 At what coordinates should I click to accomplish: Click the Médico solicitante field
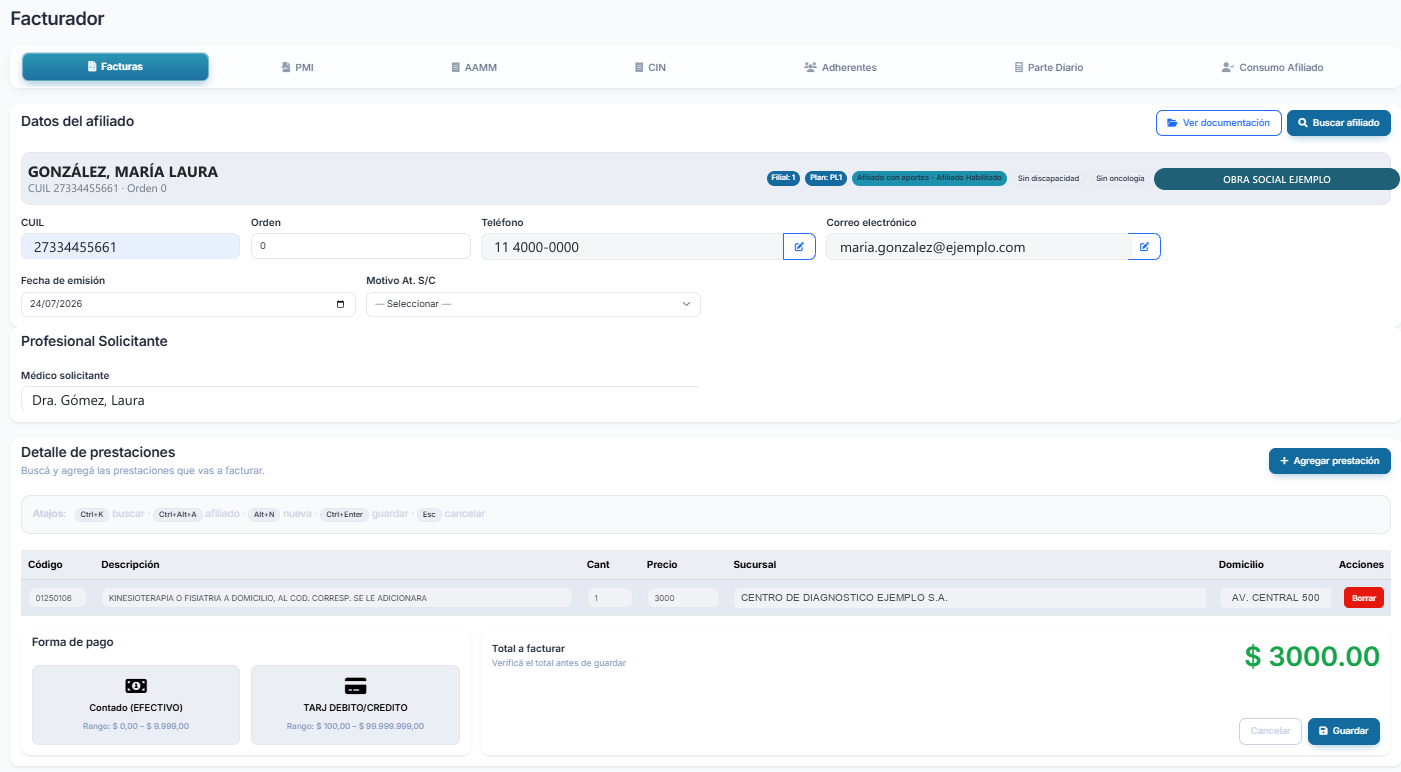[x=360, y=399]
